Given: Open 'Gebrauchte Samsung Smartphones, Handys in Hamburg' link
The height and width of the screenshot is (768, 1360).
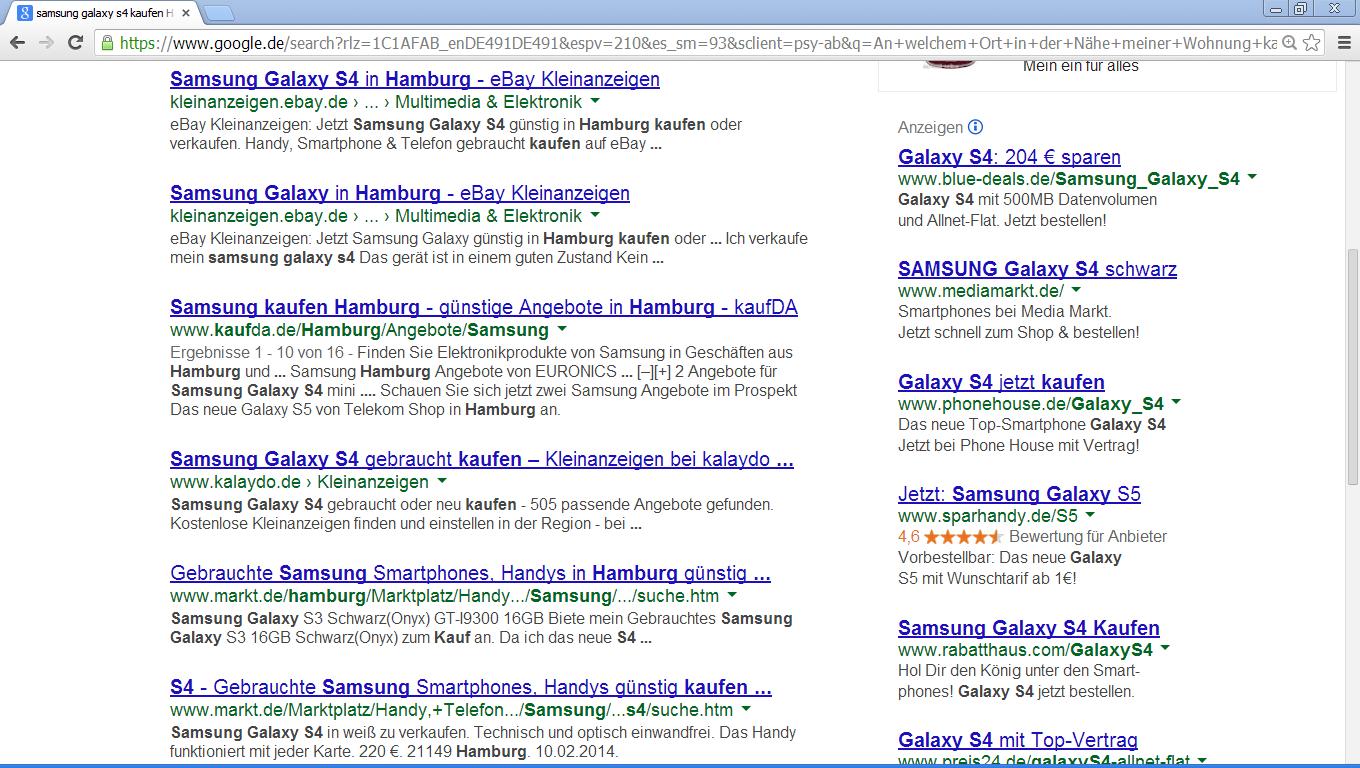Looking at the screenshot, I should (x=470, y=574).
